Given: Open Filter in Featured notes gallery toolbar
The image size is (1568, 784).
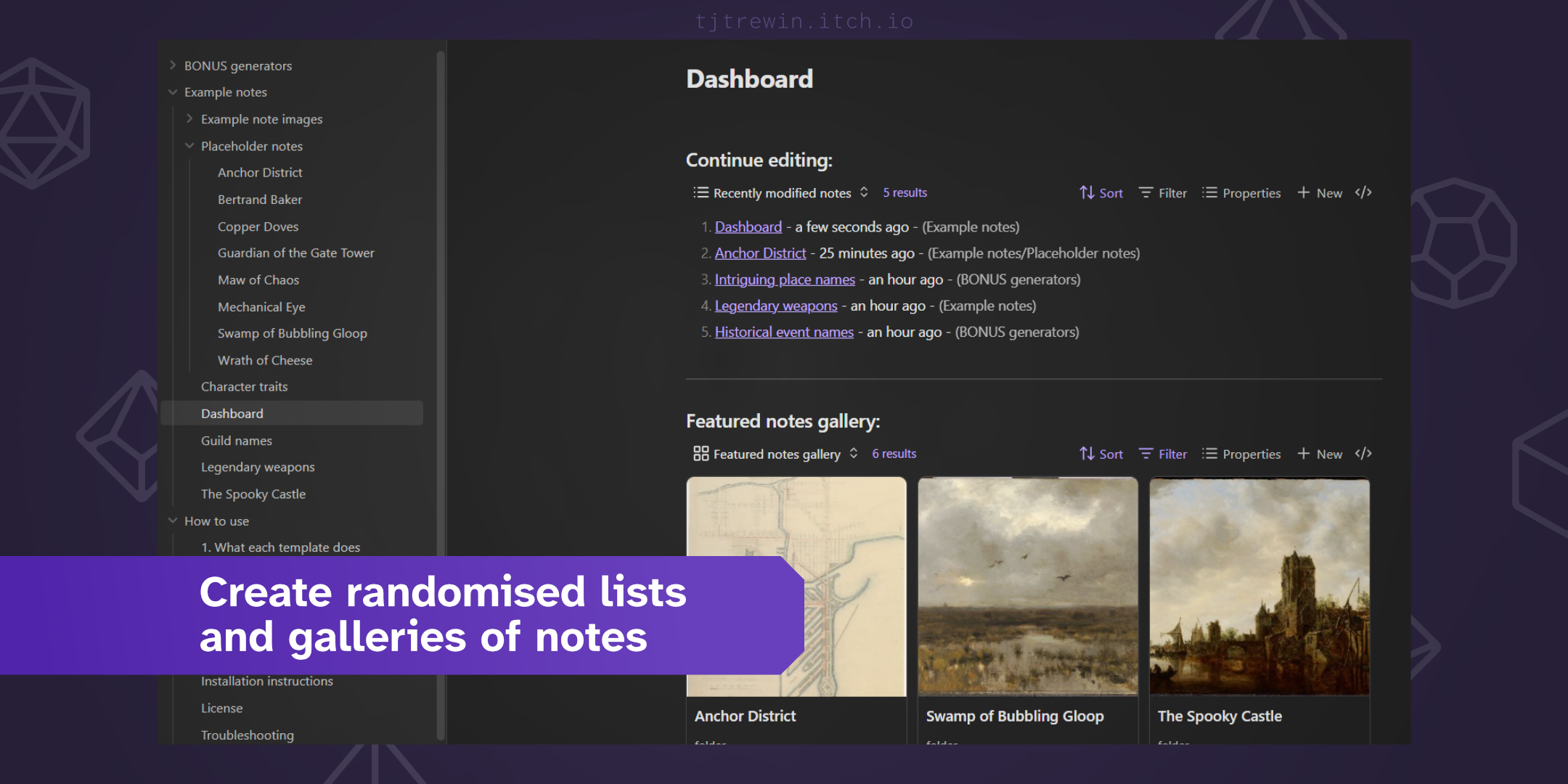Looking at the screenshot, I should tap(1162, 454).
